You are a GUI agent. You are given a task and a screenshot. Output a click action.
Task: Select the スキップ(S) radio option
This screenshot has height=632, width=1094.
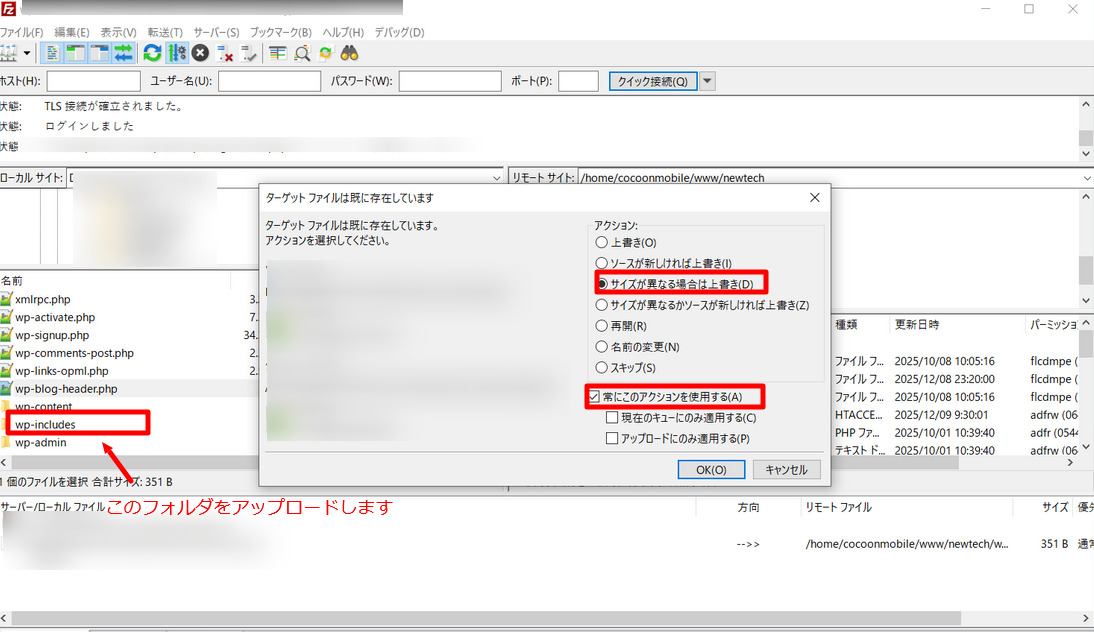pos(601,368)
